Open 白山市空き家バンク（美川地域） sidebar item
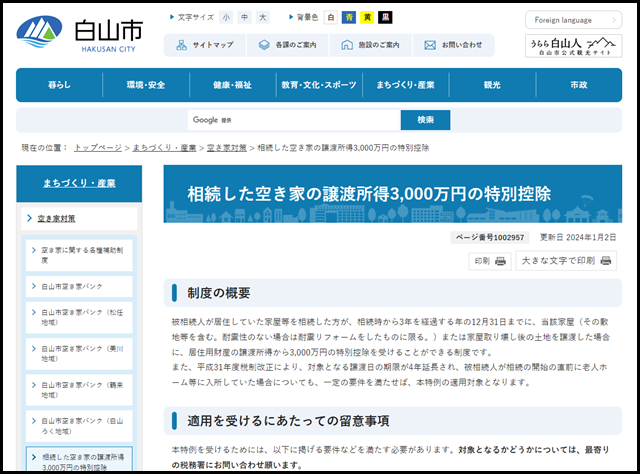 coord(79,354)
